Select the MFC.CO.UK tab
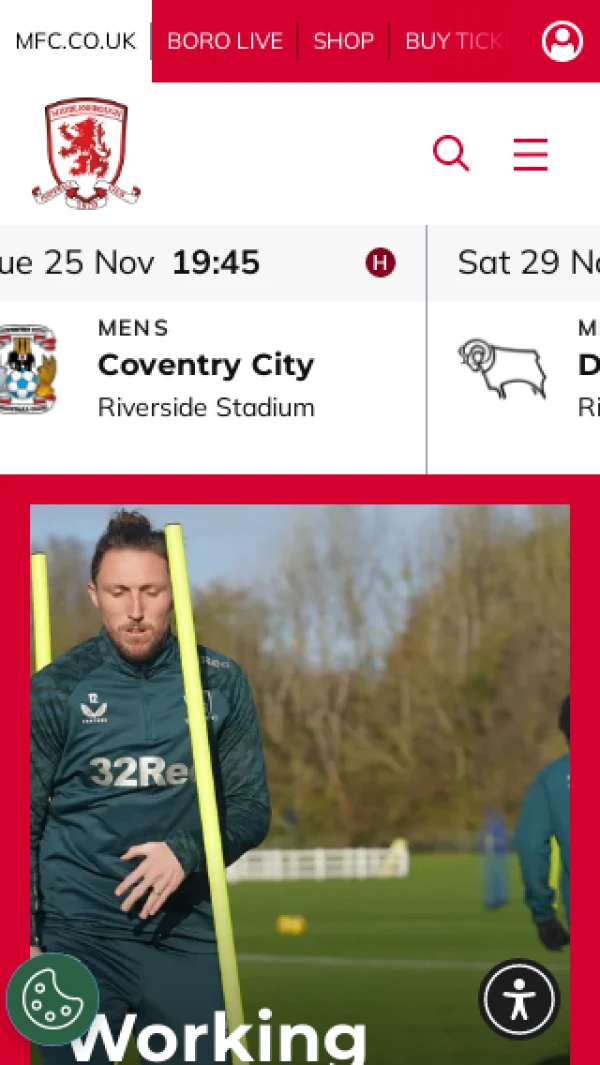 click(x=75, y=41)
